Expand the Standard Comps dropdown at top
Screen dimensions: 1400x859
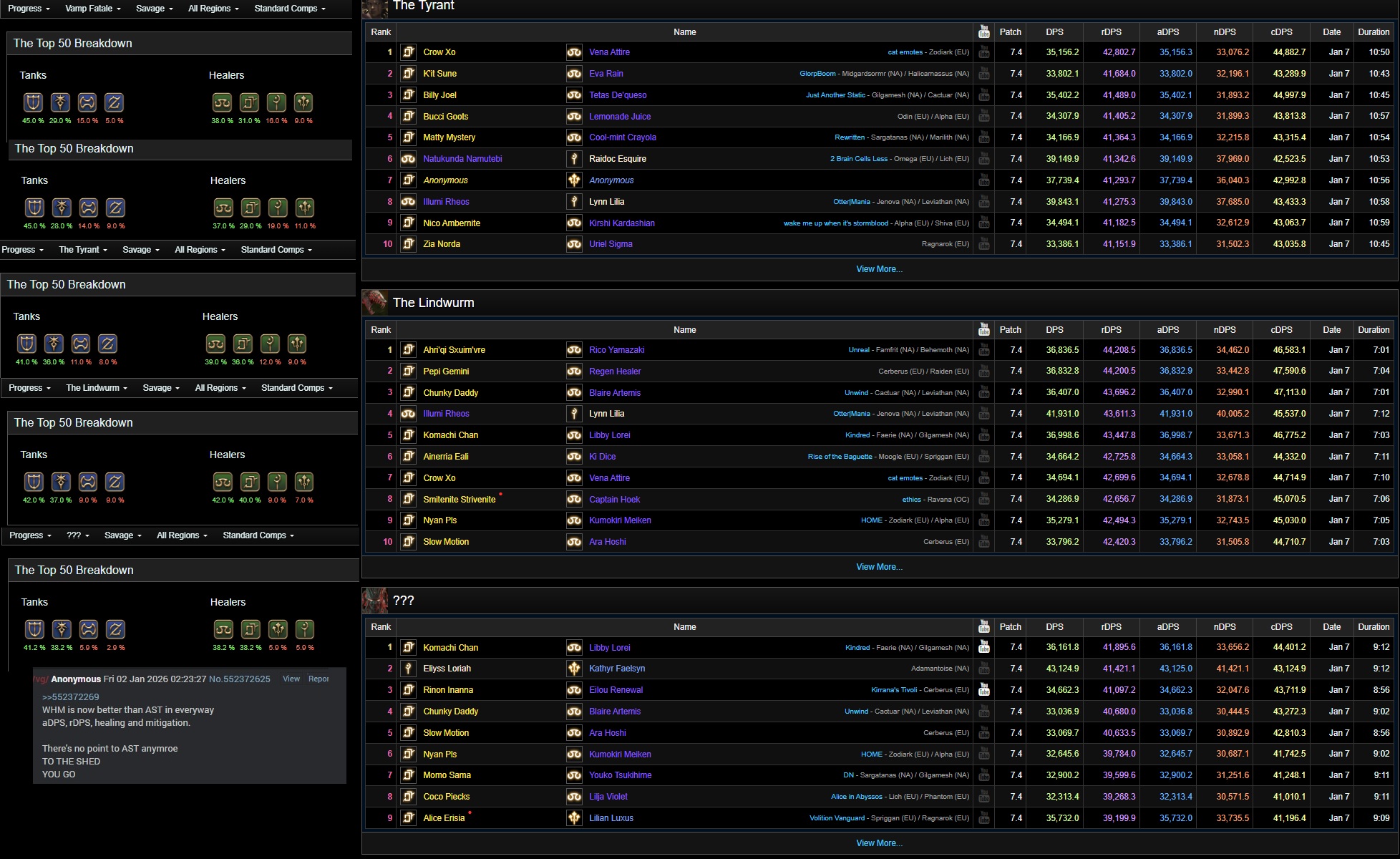tap(290, 9)
